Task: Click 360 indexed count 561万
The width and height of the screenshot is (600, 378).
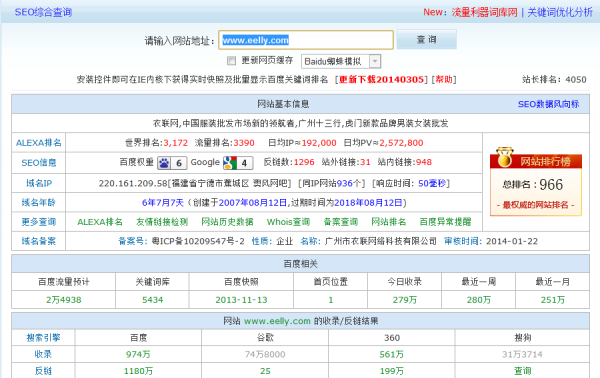Action: coord(391,355)
